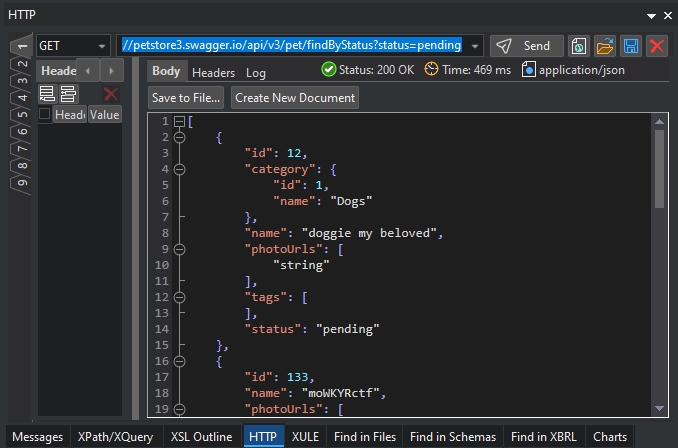Click the append header row icon
678x448 pixels.
[x=47, y=94]
